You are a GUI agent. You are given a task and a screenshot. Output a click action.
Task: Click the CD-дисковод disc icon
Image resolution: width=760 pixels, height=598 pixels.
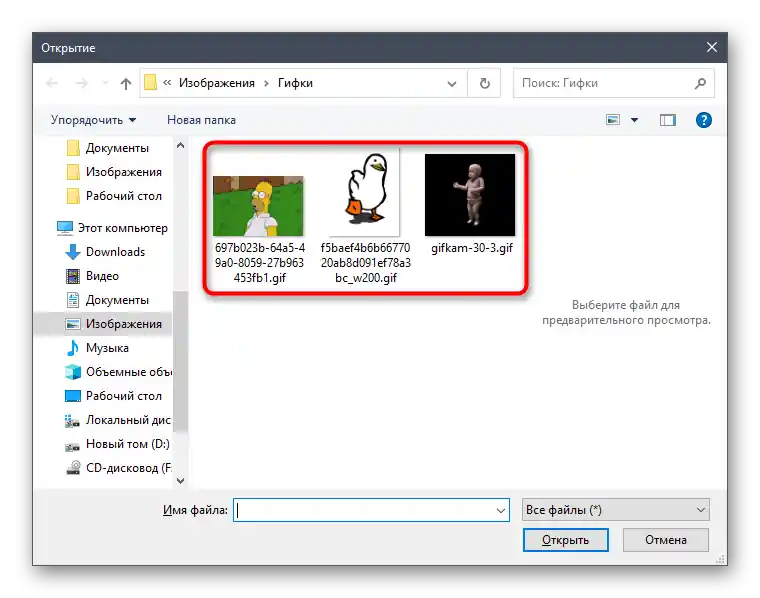pyautogui.click(x=73, y=468)
